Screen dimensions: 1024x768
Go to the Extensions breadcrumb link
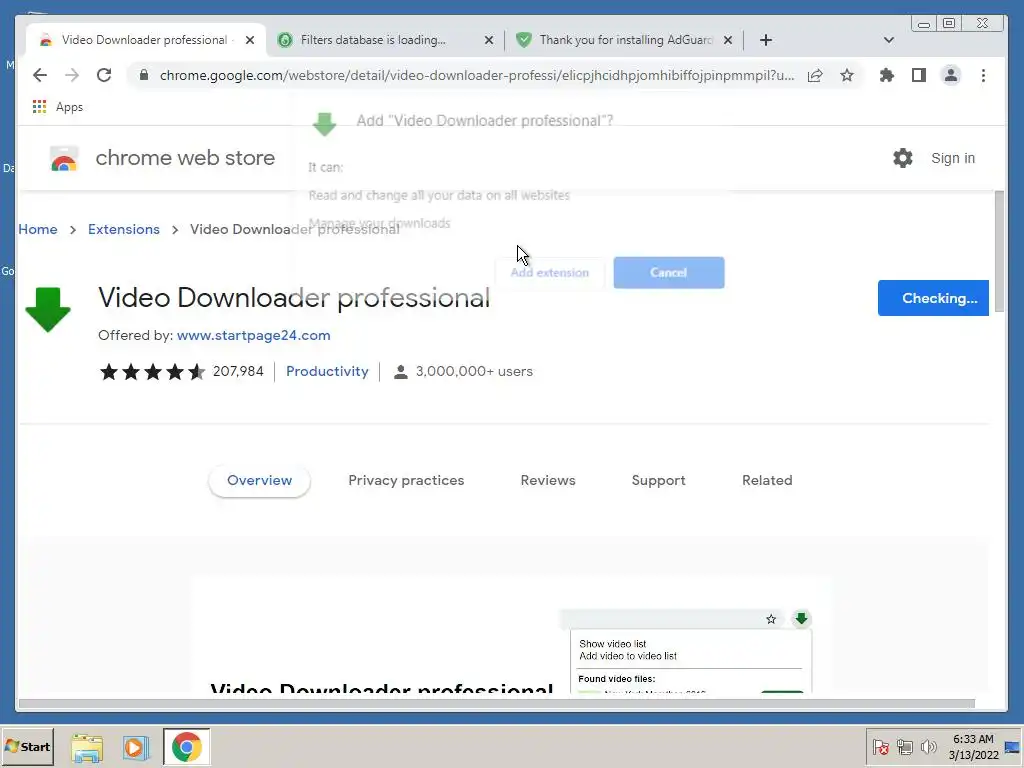(x=123, y=229)
